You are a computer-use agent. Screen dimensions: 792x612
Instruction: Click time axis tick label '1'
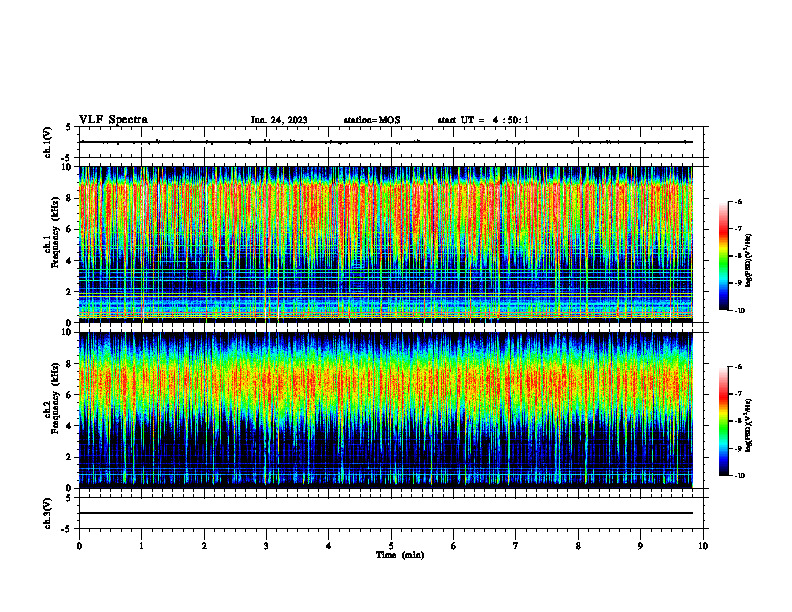141,546
